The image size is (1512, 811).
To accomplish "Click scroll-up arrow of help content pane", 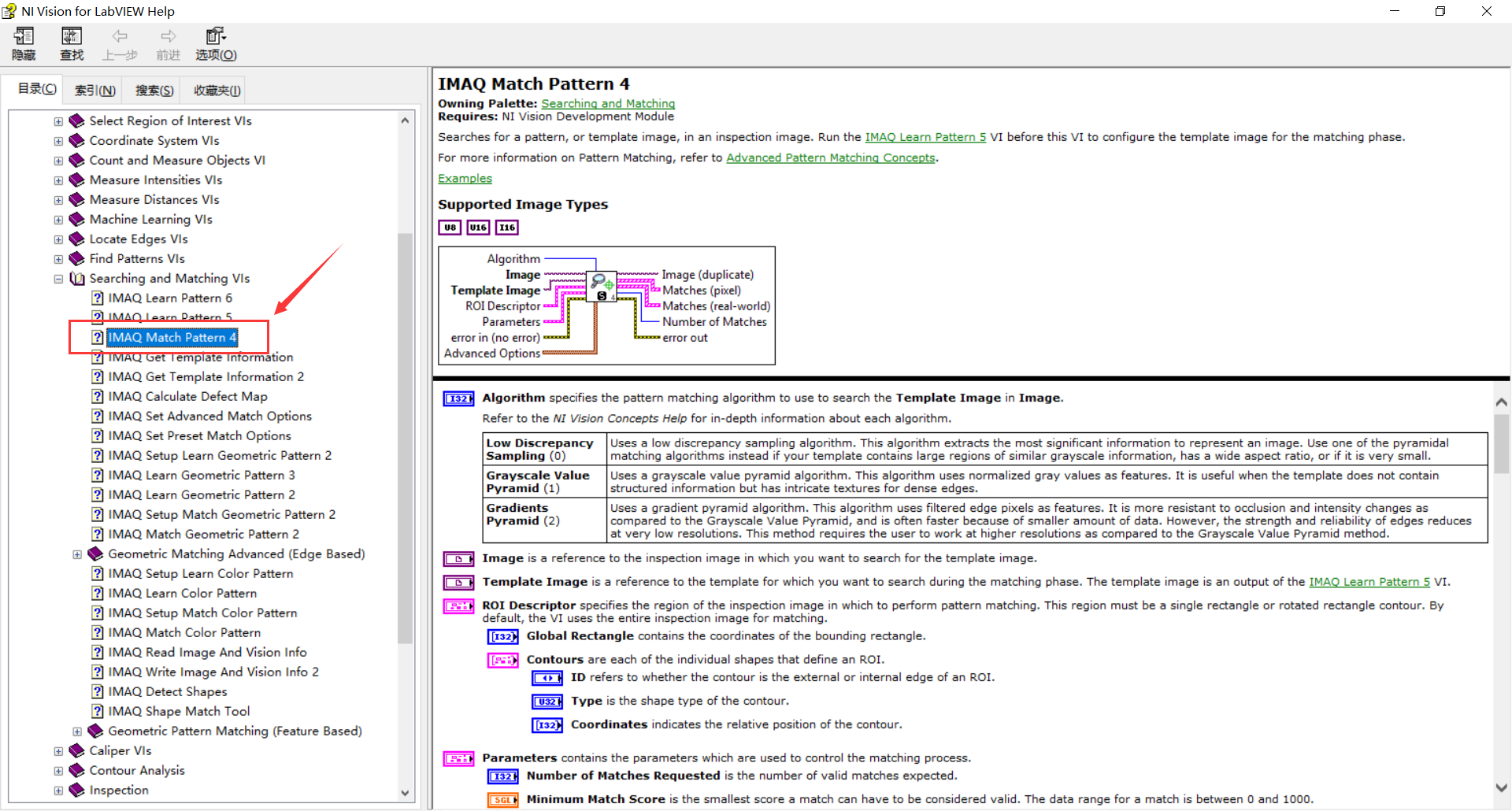I will (1501, 402).
